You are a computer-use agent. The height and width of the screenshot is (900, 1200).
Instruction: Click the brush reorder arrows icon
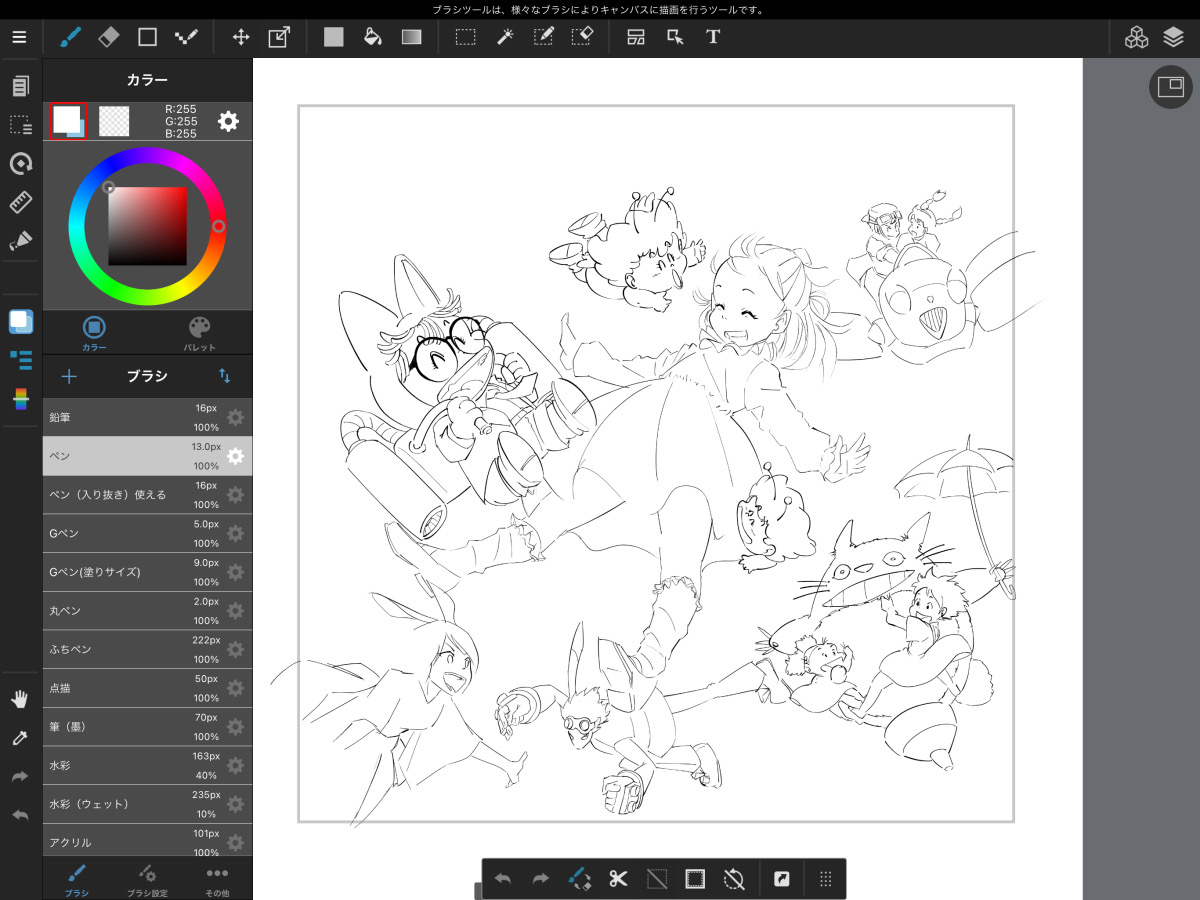225,376
